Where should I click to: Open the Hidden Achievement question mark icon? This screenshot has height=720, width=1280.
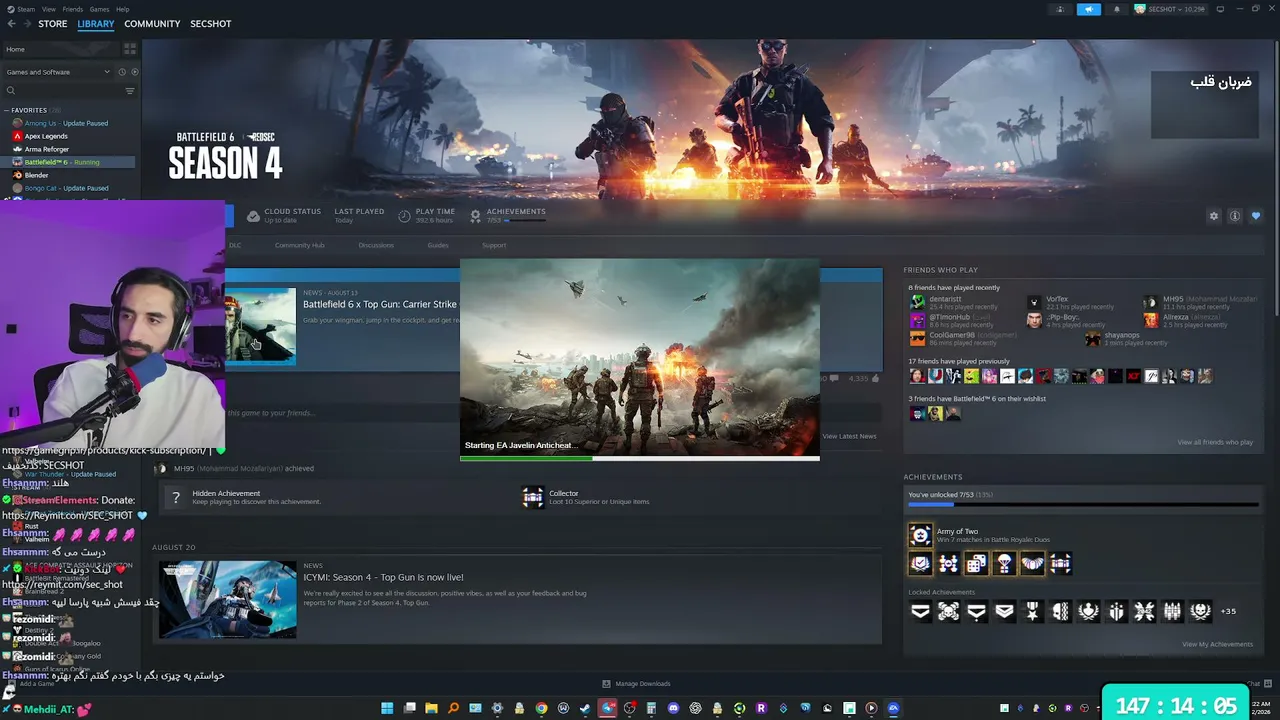tap(175, 497)
